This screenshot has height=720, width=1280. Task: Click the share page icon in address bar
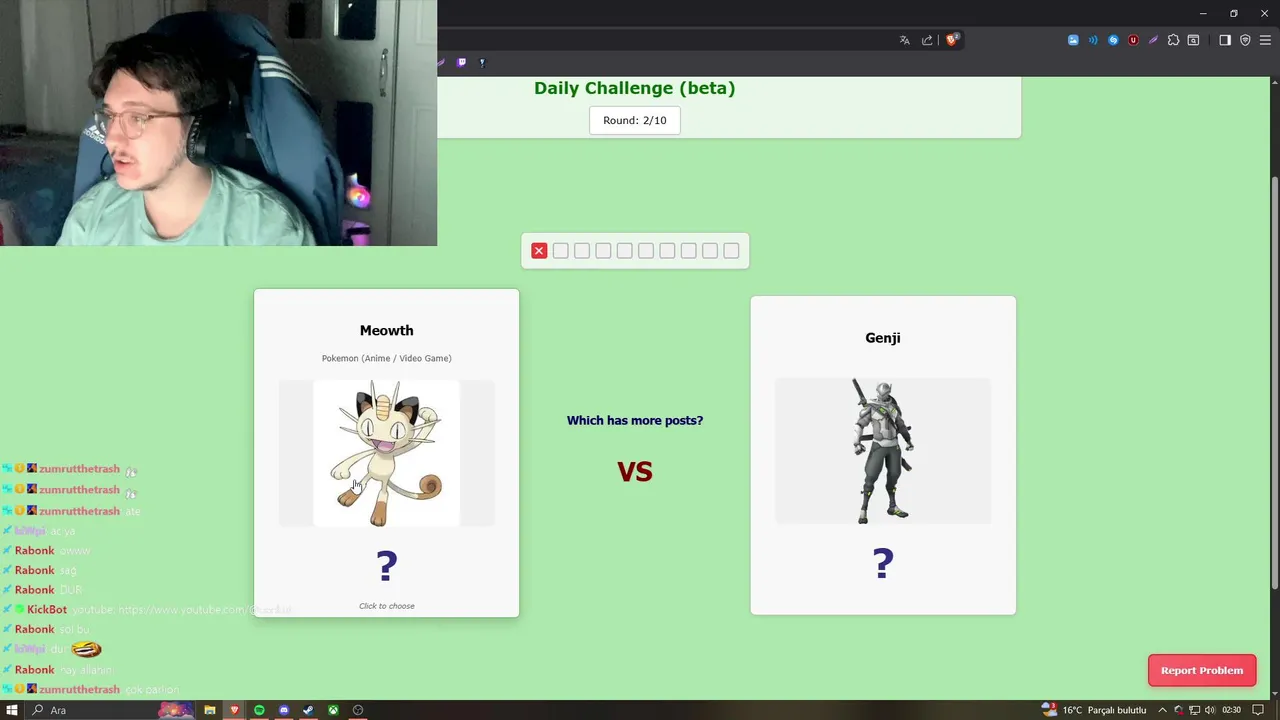(x=927, y=40)
